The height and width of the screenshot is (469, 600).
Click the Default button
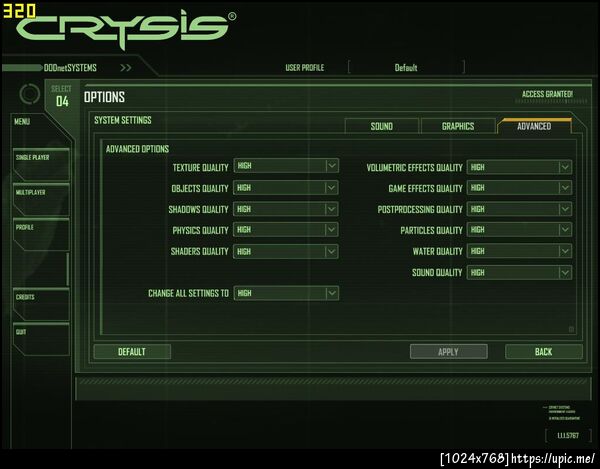pos(132,352)
